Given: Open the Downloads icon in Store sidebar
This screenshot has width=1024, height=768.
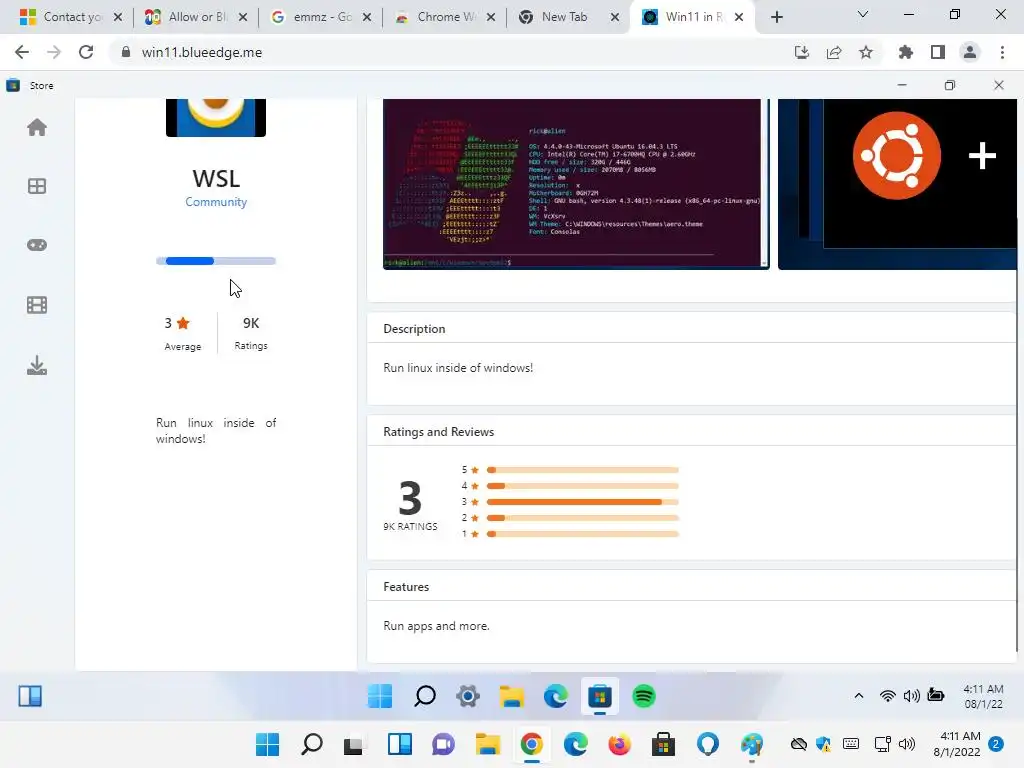Looking at the screenshot, I should click(37, 366).
